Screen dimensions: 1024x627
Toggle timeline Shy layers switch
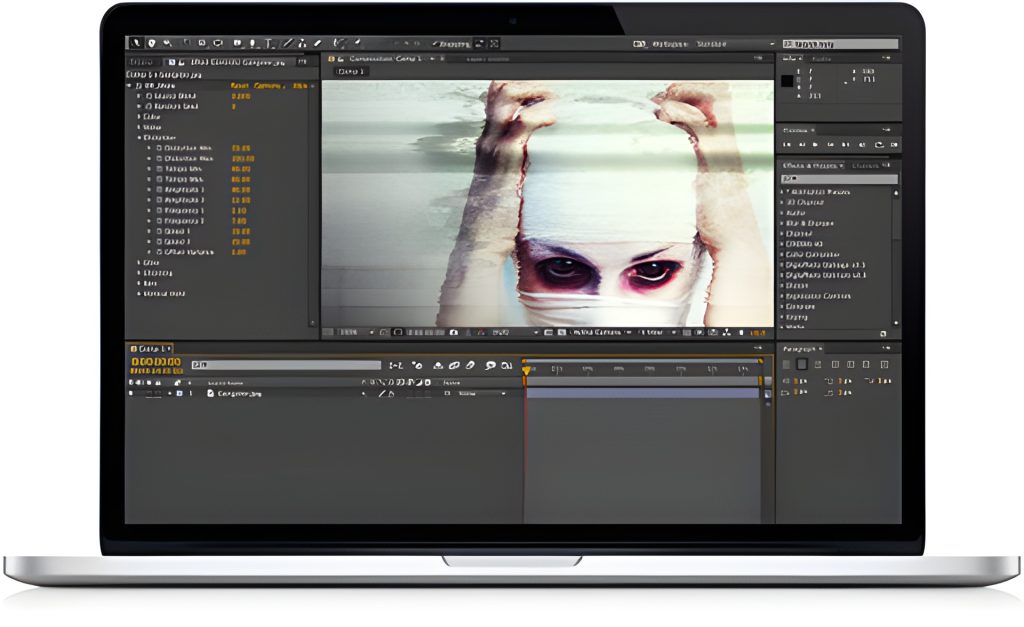[438, 366]
